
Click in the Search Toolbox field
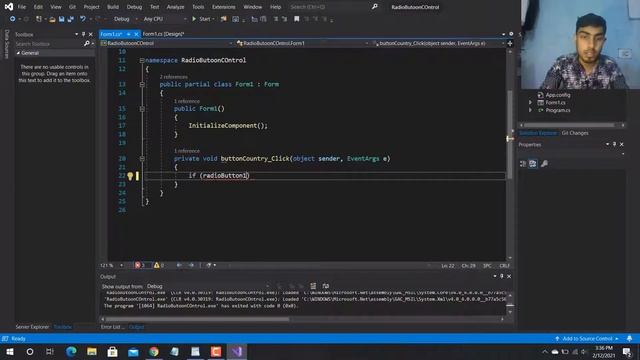(49, 44)
